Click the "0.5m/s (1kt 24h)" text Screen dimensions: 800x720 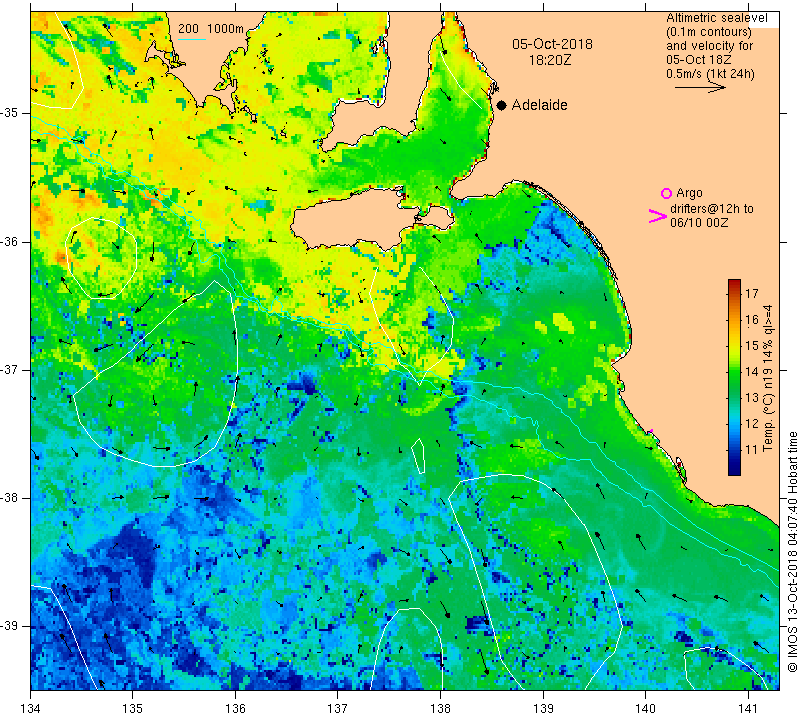710,73
